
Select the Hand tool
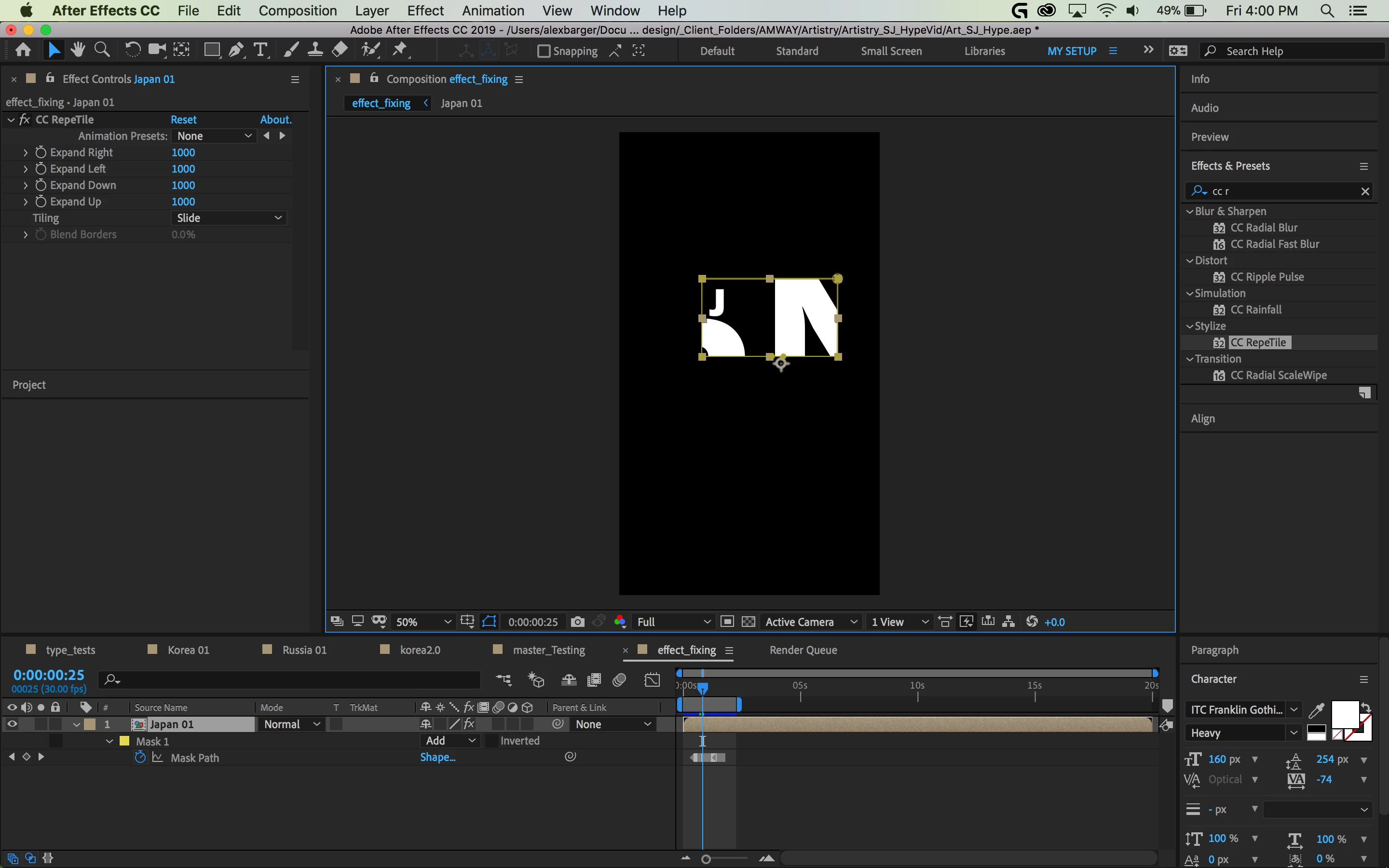78,51
